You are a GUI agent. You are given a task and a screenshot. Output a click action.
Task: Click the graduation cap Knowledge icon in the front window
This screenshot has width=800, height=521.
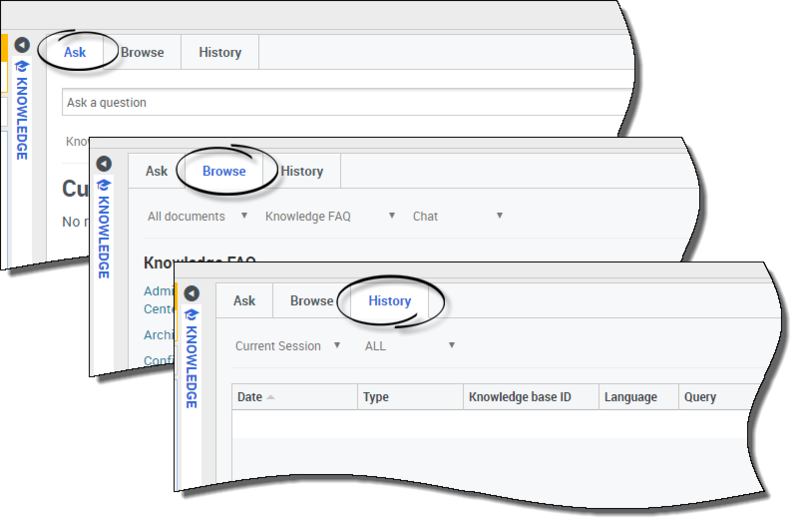coord(192,315)
